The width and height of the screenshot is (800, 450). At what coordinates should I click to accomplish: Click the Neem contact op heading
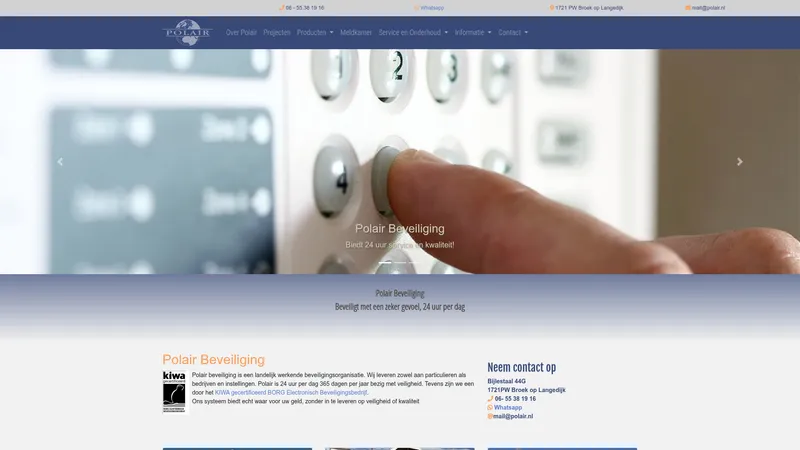pos(521,367)
